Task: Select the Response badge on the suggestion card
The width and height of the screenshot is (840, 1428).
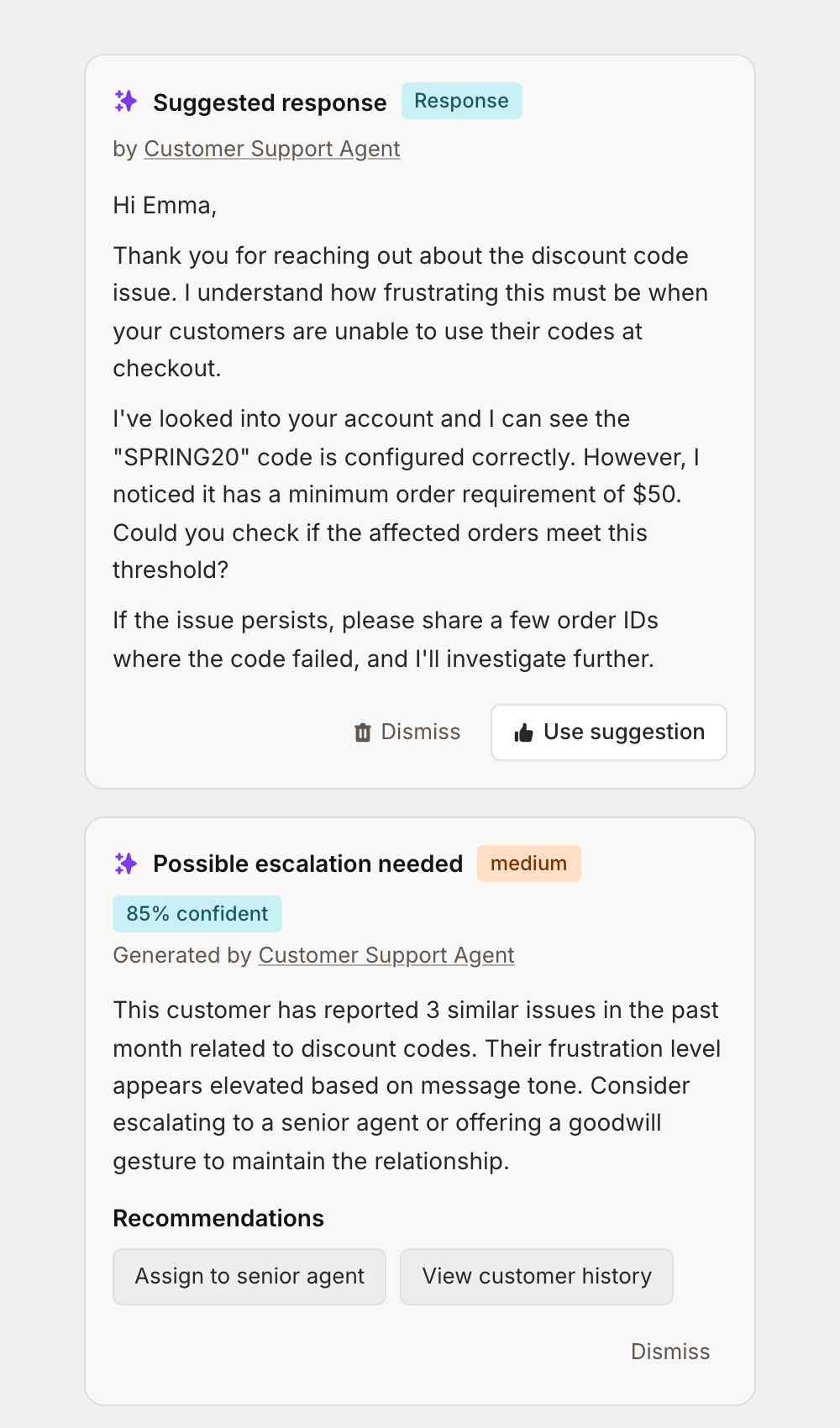Action: (461, 101)
